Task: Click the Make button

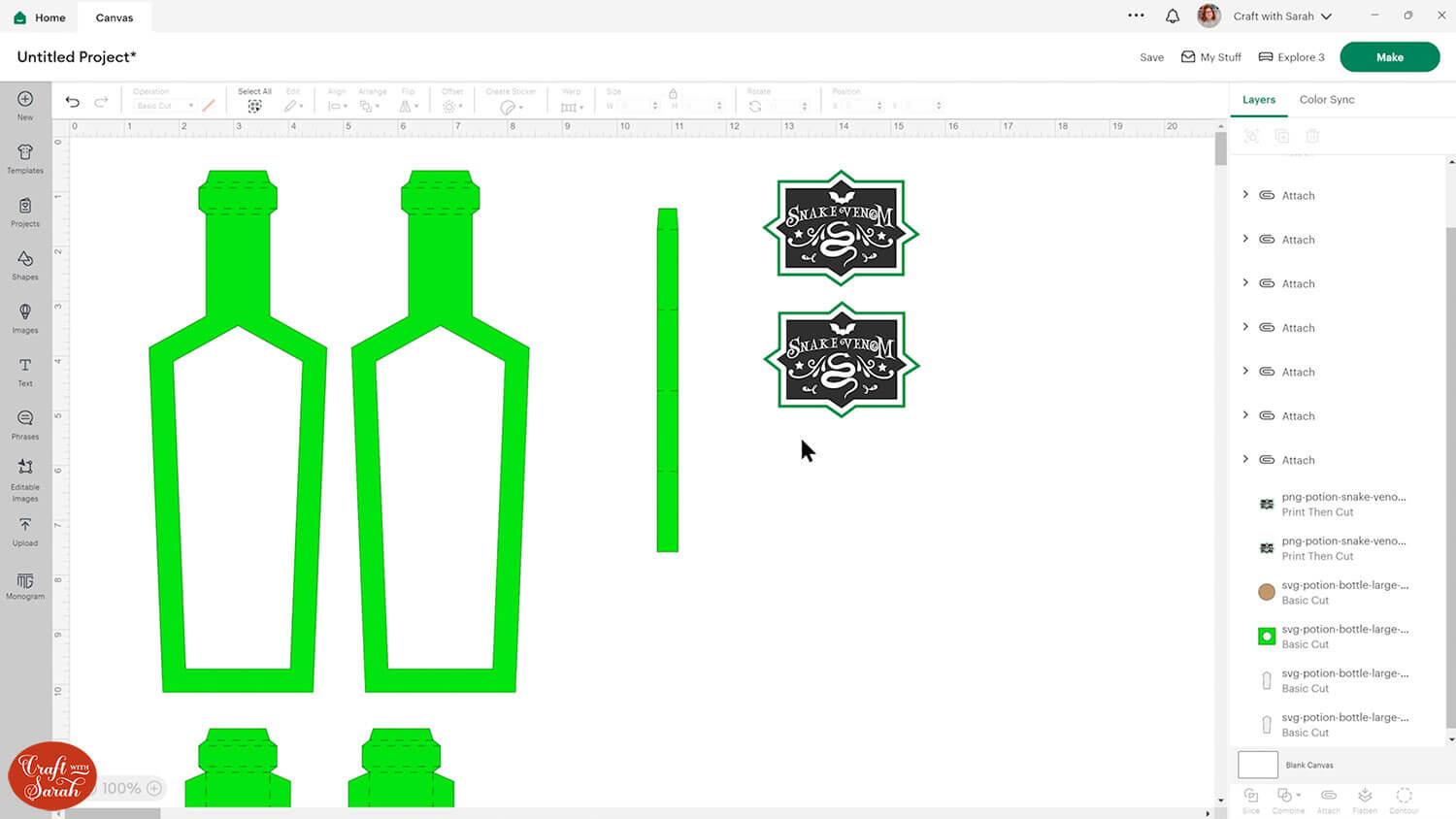Action: (1389, 57)
